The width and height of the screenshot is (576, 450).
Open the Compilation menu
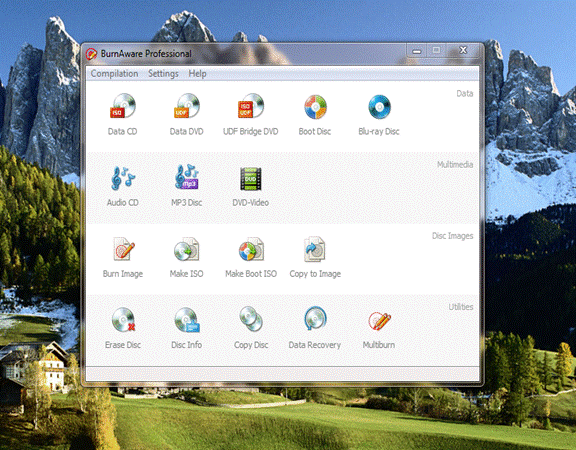[x=114, y=73]
